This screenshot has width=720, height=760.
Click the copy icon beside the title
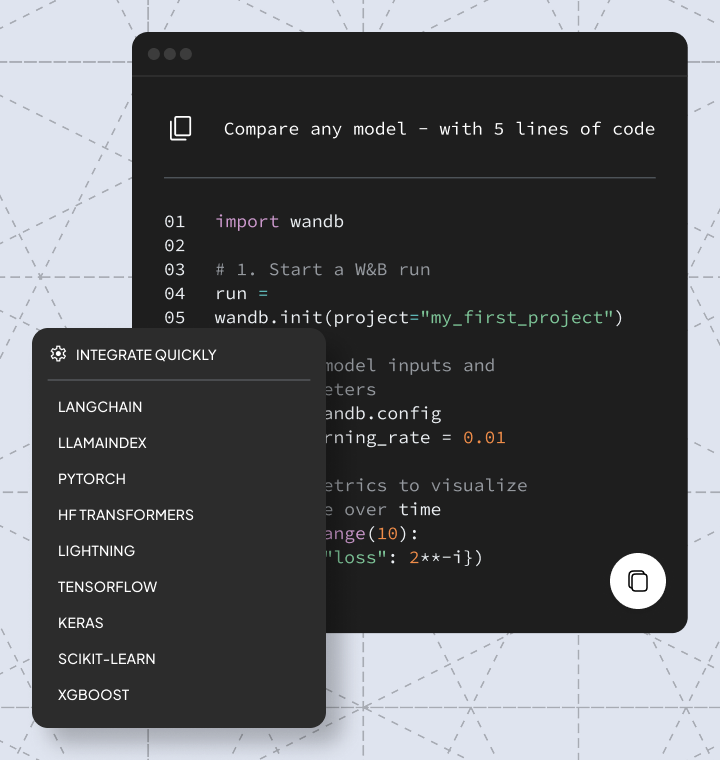point(180,128)
